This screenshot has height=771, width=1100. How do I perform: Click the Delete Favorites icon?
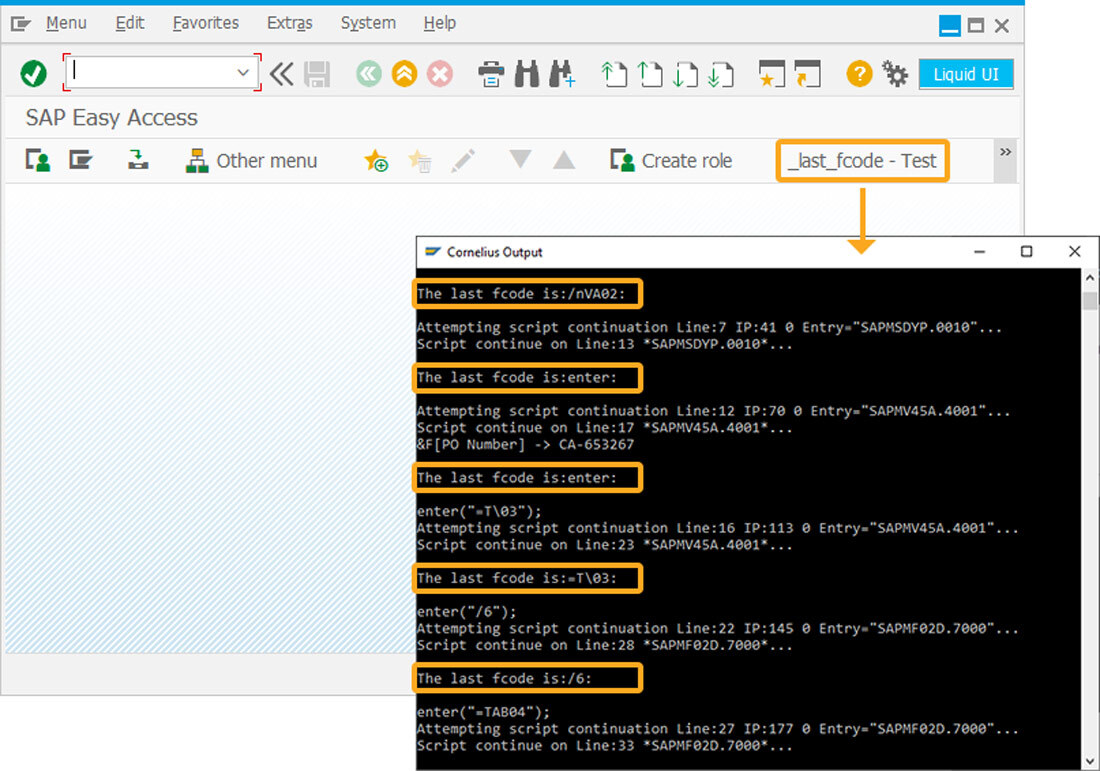click(x=420, y=161)
